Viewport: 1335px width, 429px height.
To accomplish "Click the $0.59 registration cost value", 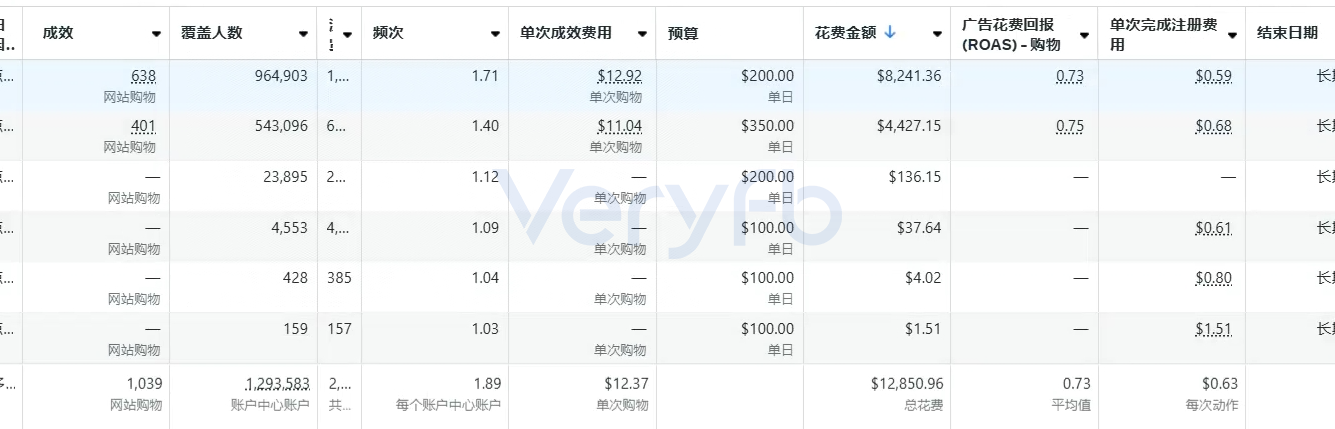I will click(1213, 76).
